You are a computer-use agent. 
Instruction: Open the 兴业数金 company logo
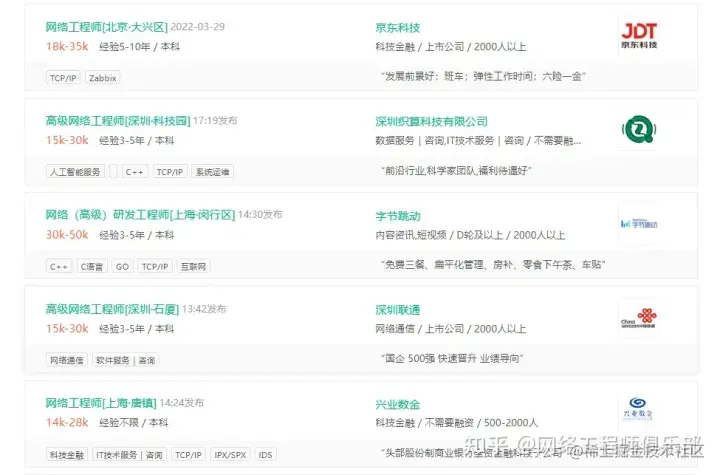(638, 408)
